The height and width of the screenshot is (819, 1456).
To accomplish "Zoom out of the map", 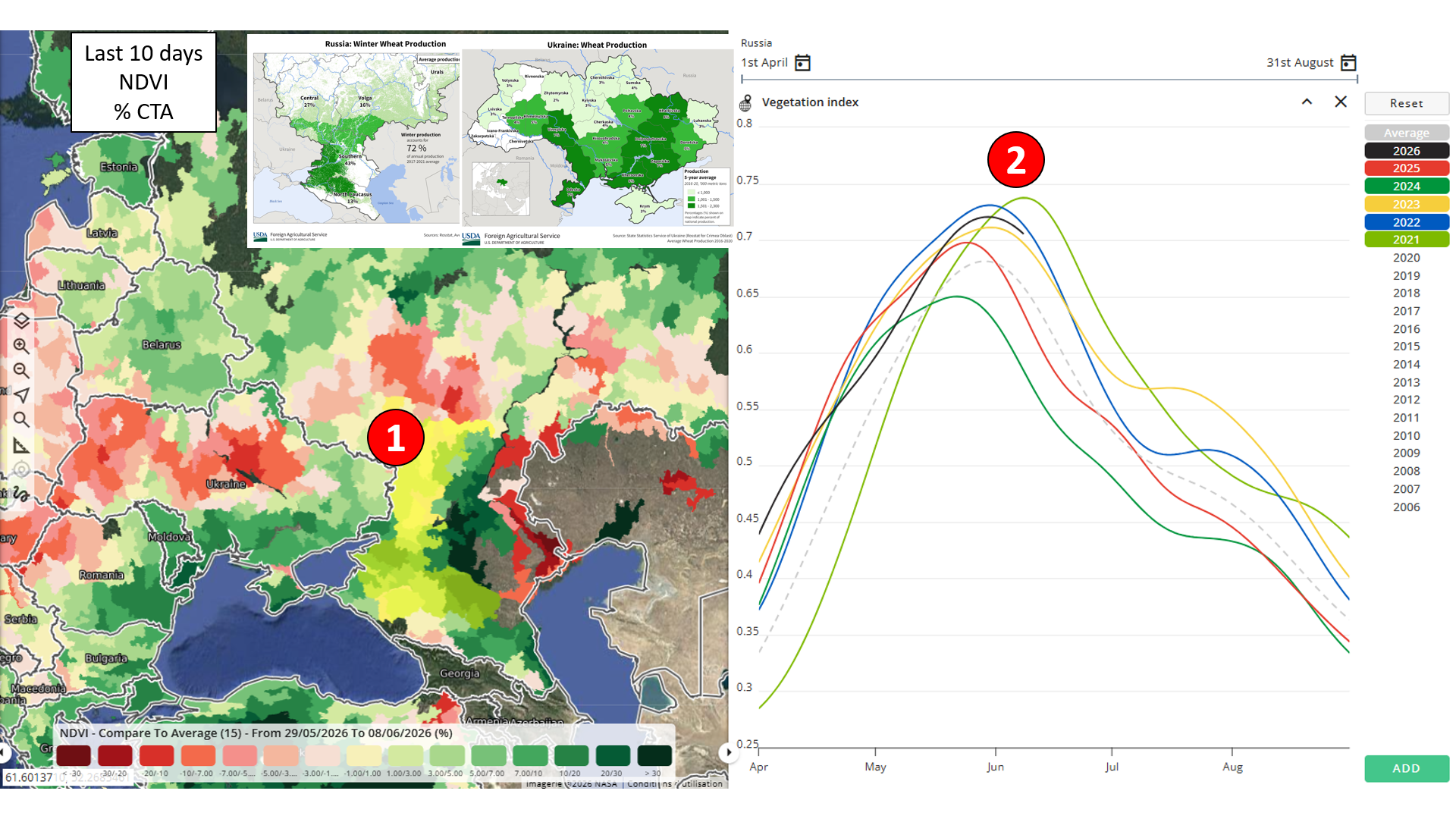I will click(21, 370).
